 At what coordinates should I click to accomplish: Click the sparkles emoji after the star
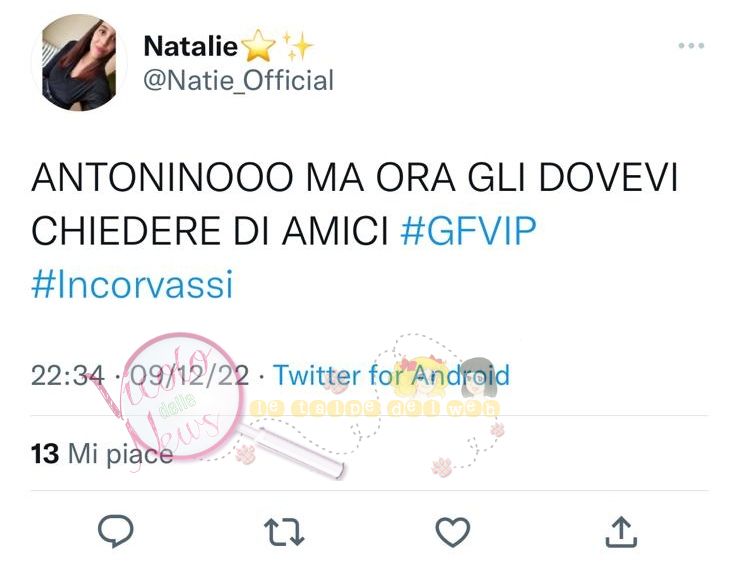297,46
